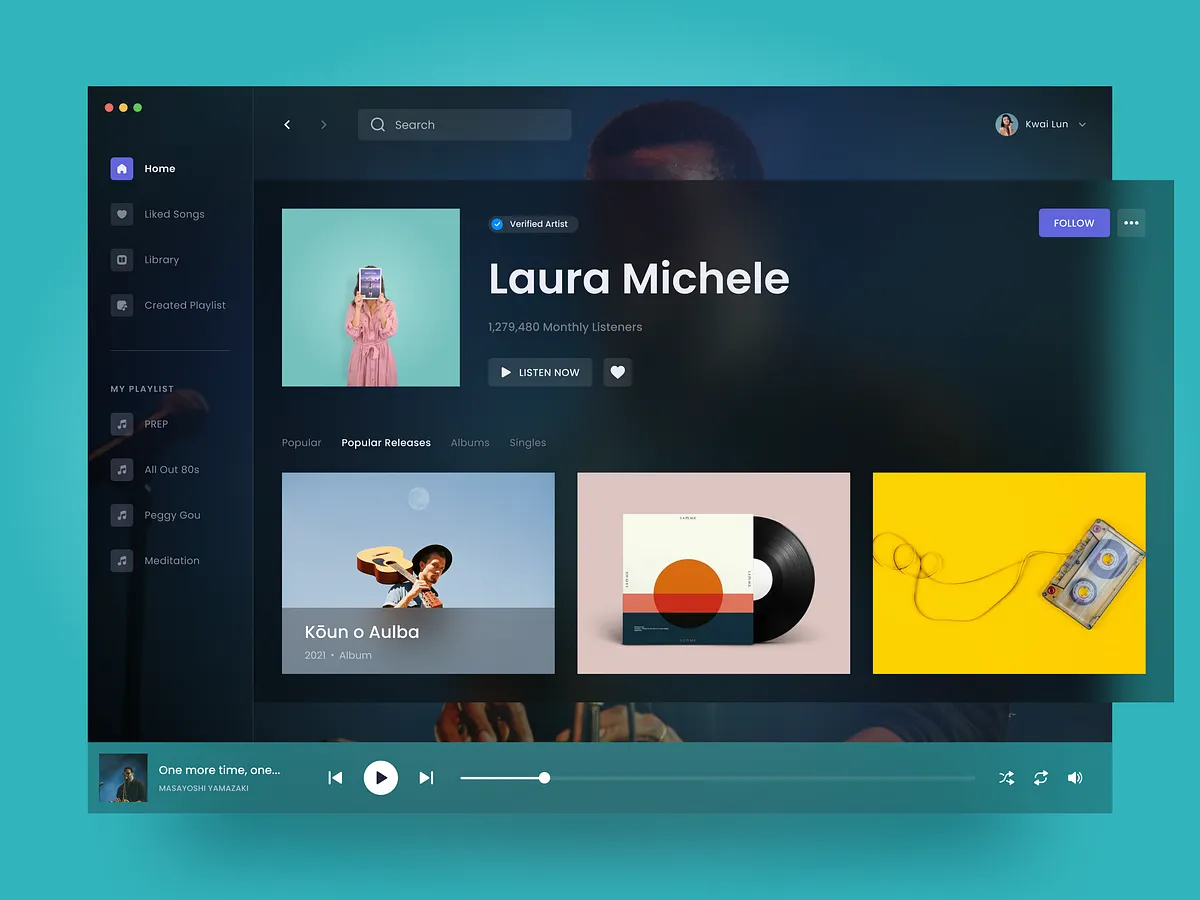Seek using the playback progress handle
The height and width of the screenshot is (900, 1200).
[544, 778]
